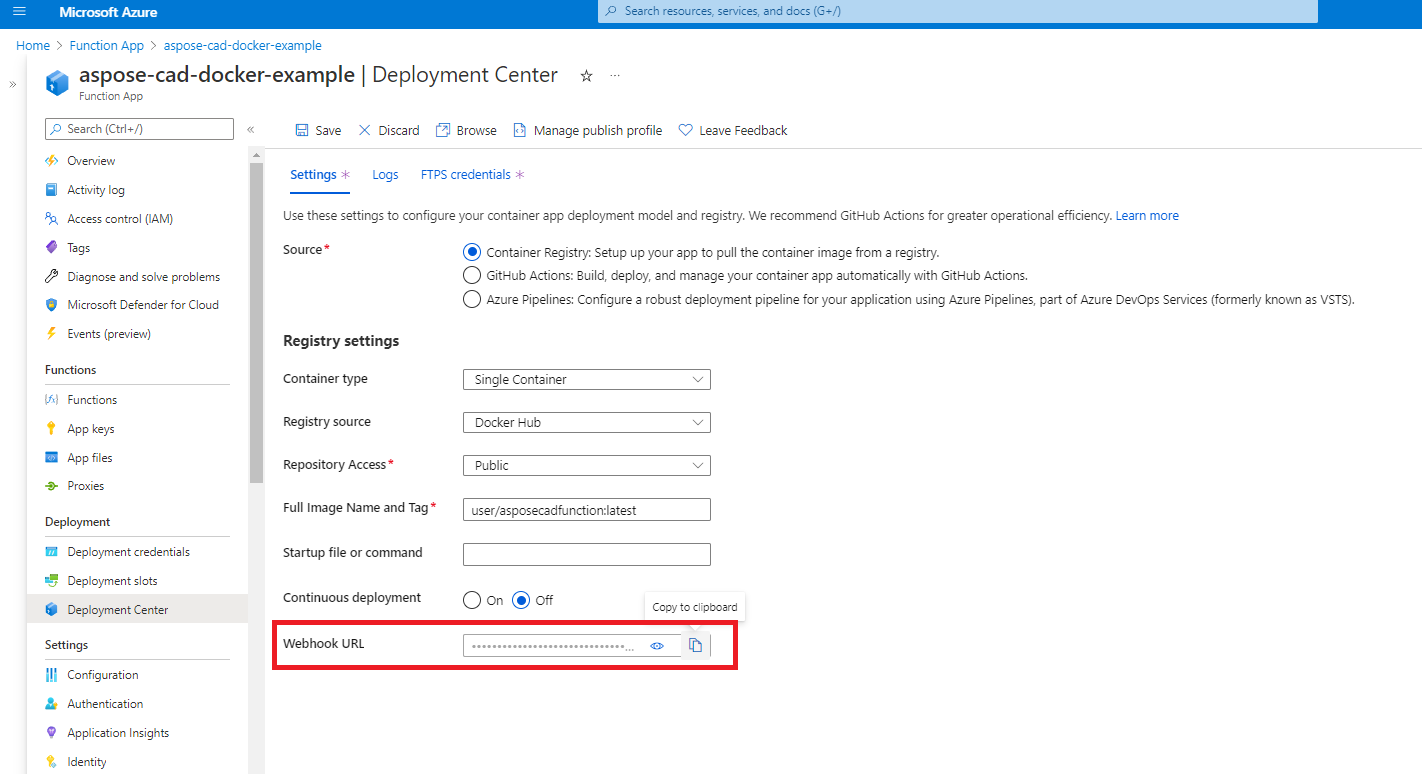The width and height of the screenshot is (1422, 774).
Task: Click the sidebar Search (Ctrl+/) box
Action: [139, 129]
